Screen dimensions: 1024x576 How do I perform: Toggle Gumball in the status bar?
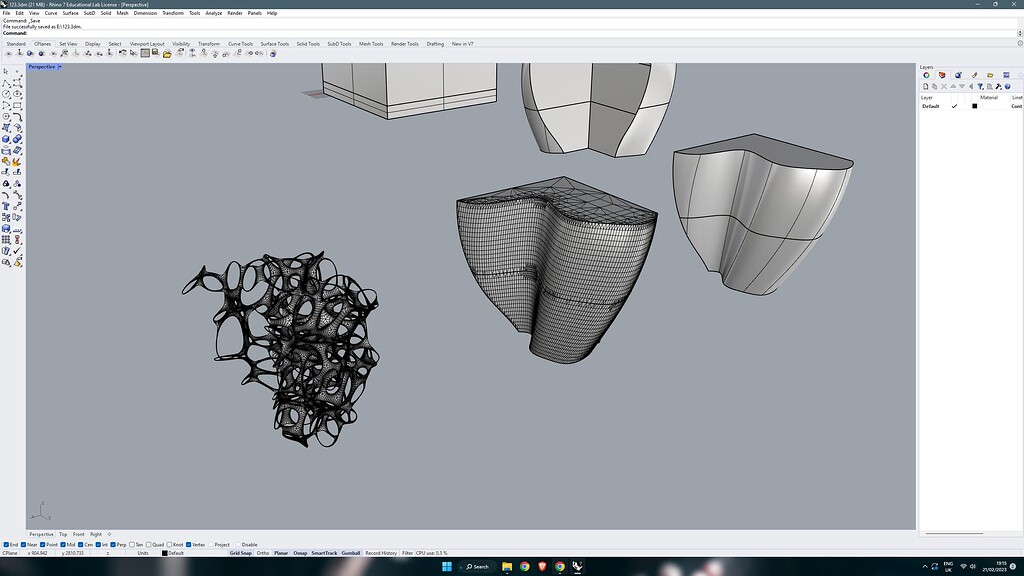(350, 552)
